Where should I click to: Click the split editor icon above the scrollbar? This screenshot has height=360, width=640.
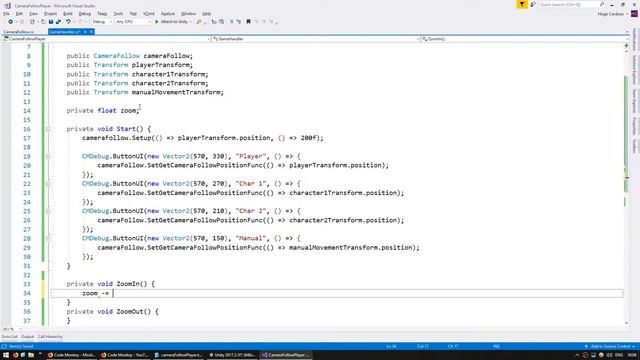(627, 46)
